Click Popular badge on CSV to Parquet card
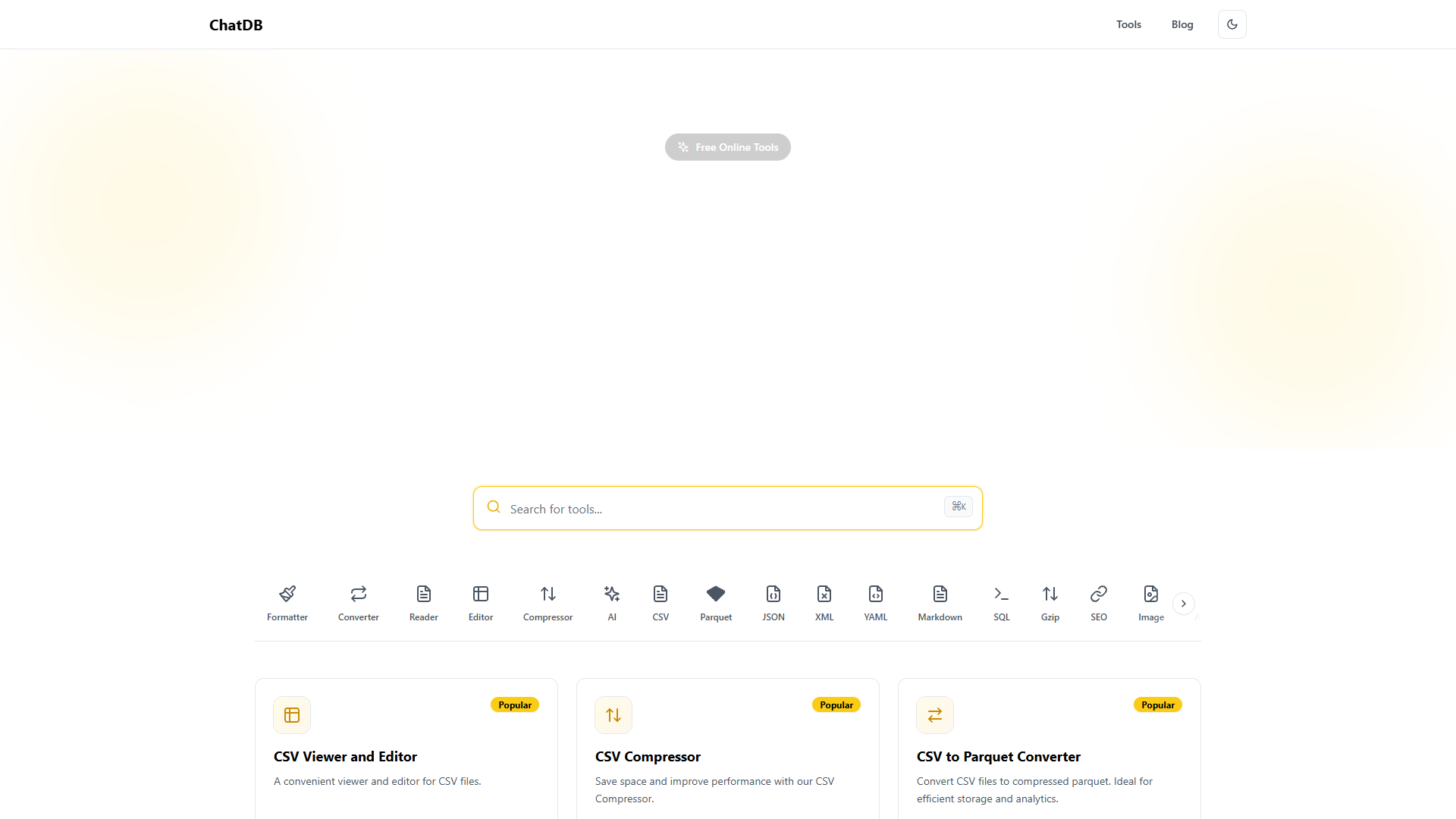1456x819 pixels. coord(1158,704)
